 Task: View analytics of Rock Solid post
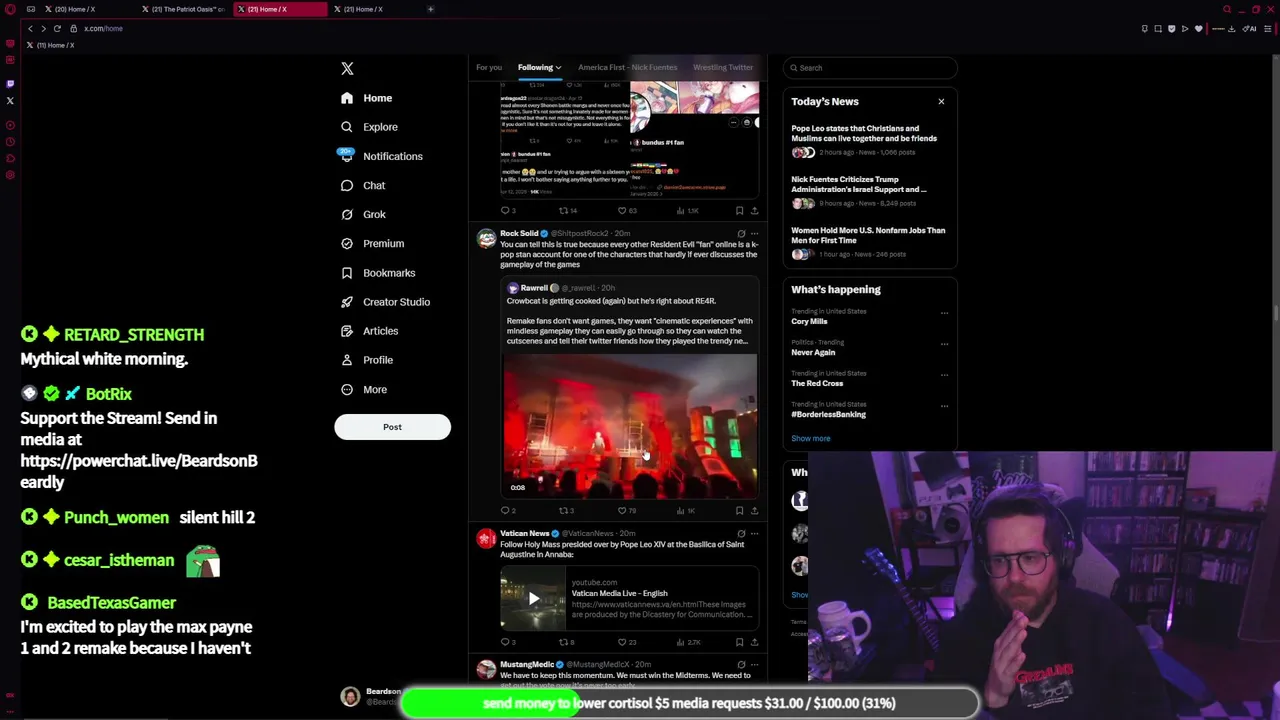[686, 511]
